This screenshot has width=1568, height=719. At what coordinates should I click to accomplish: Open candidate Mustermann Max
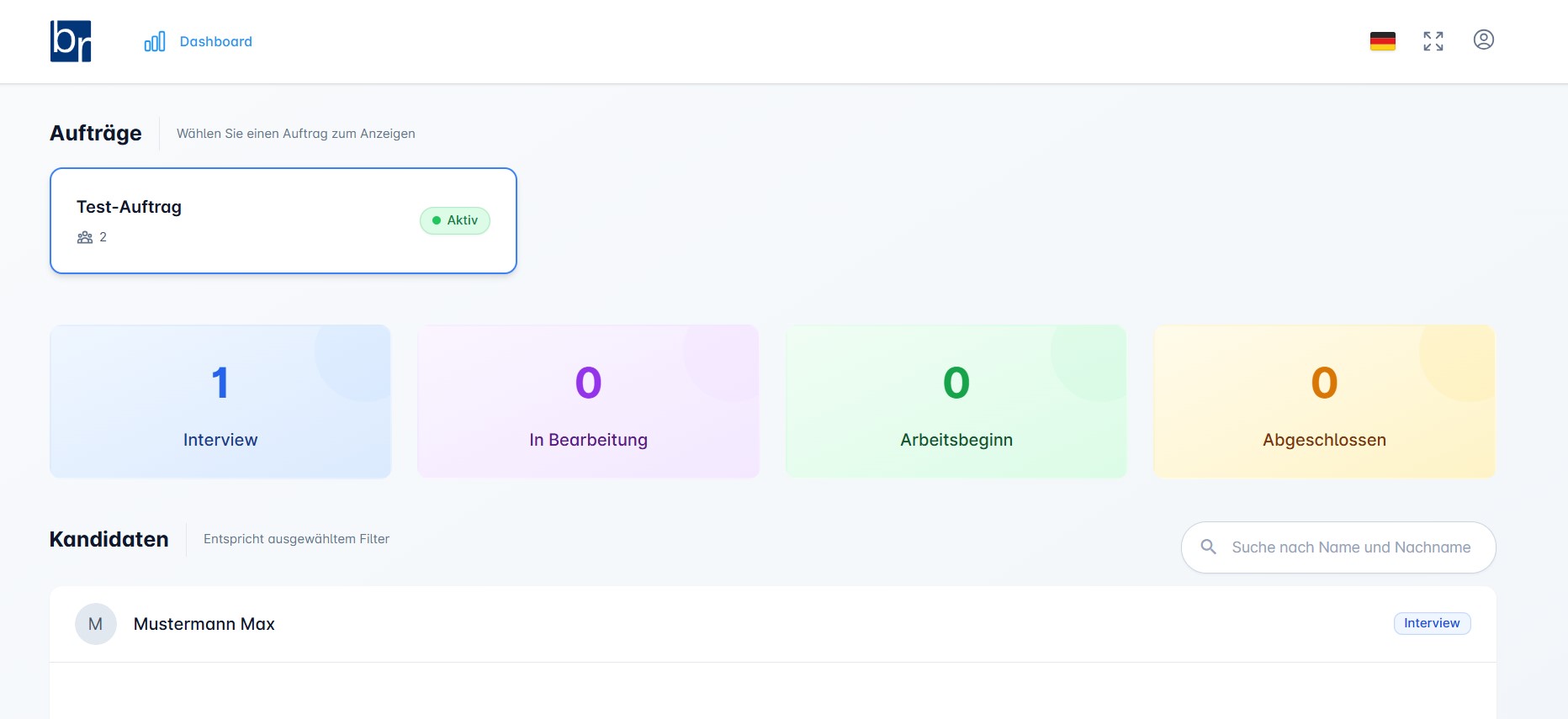point(204,624)
